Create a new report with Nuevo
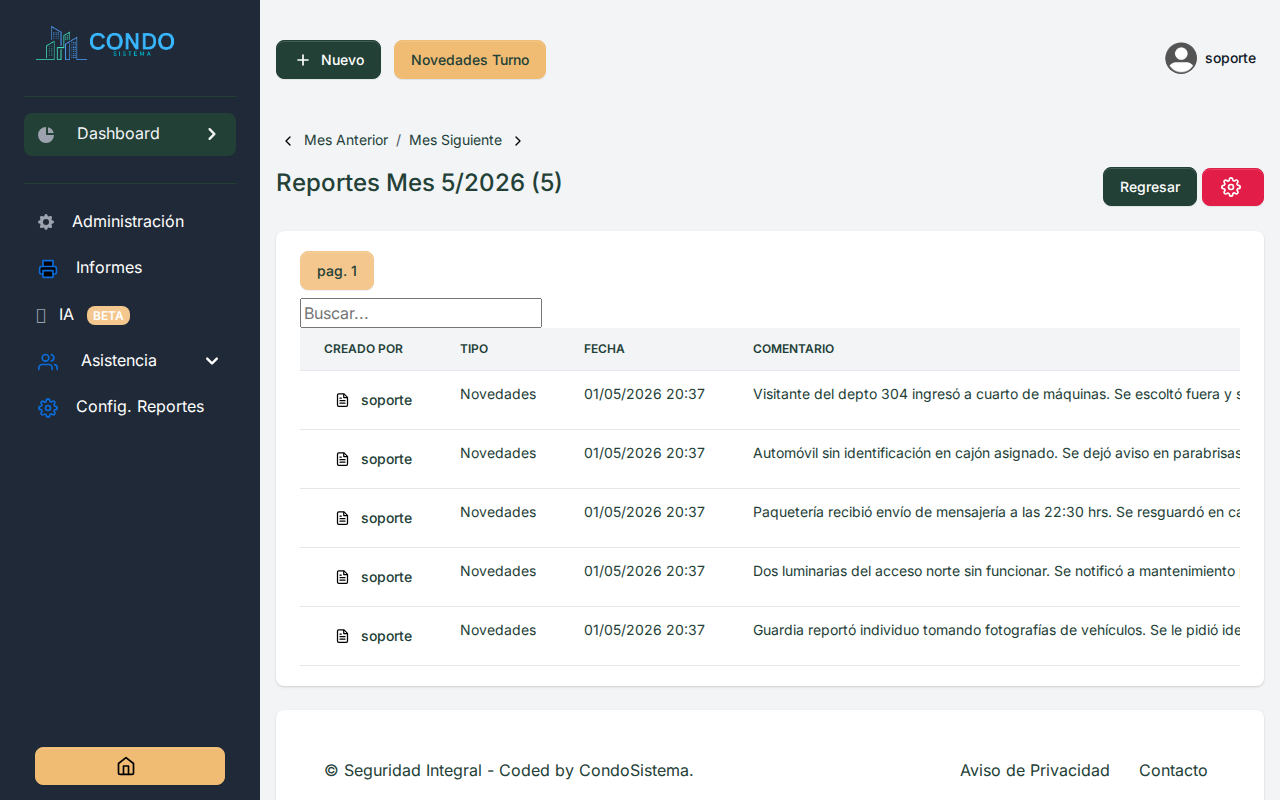Image resolution: width=1280 pixels, height=800 pixels. point(328,60)
